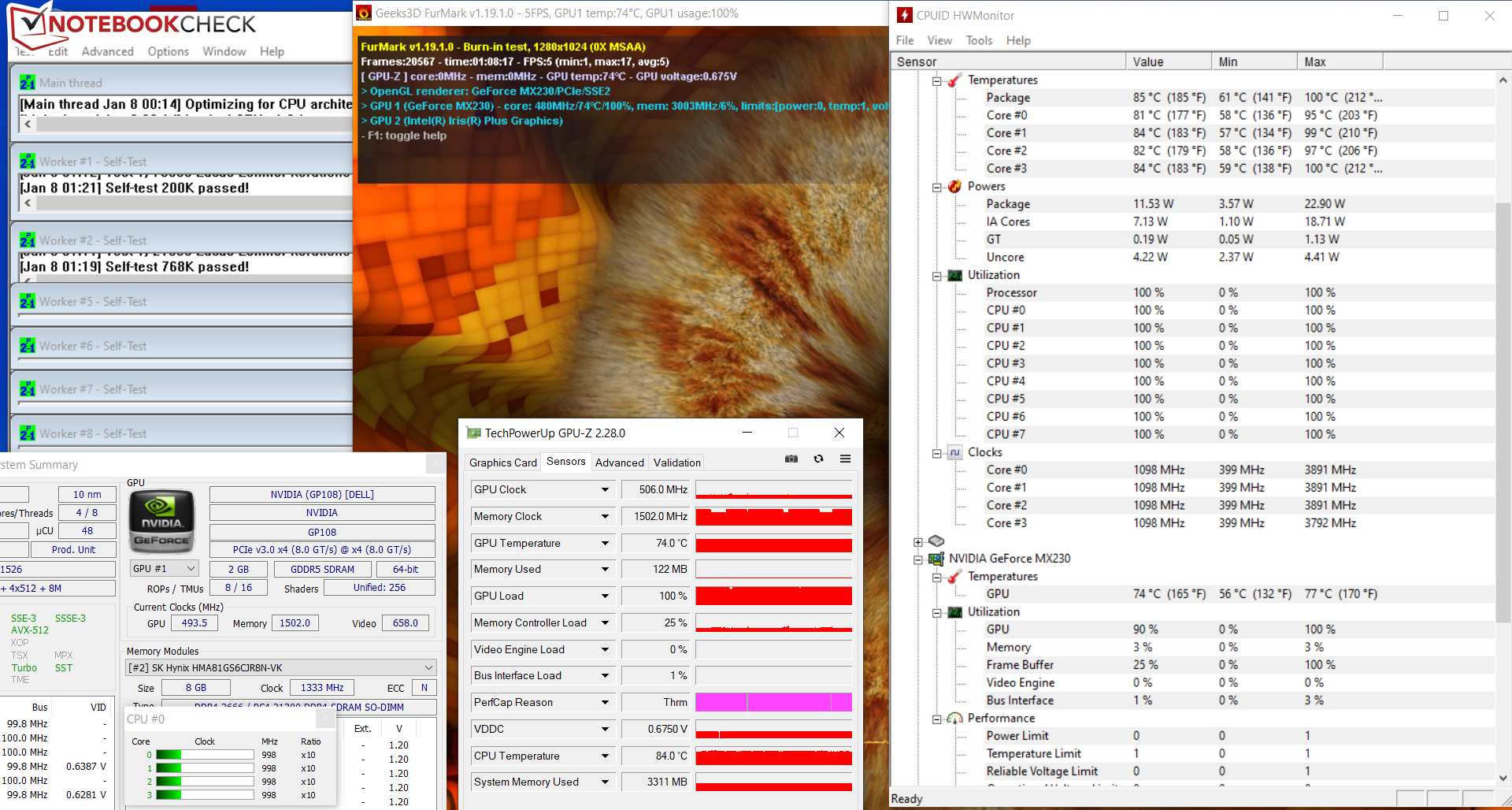Open the GPU Clock sensor dropdown in GPU-Z
The height and width of the screenshot is (810, 1512).
pyautogui.click(x=605, y=489)
